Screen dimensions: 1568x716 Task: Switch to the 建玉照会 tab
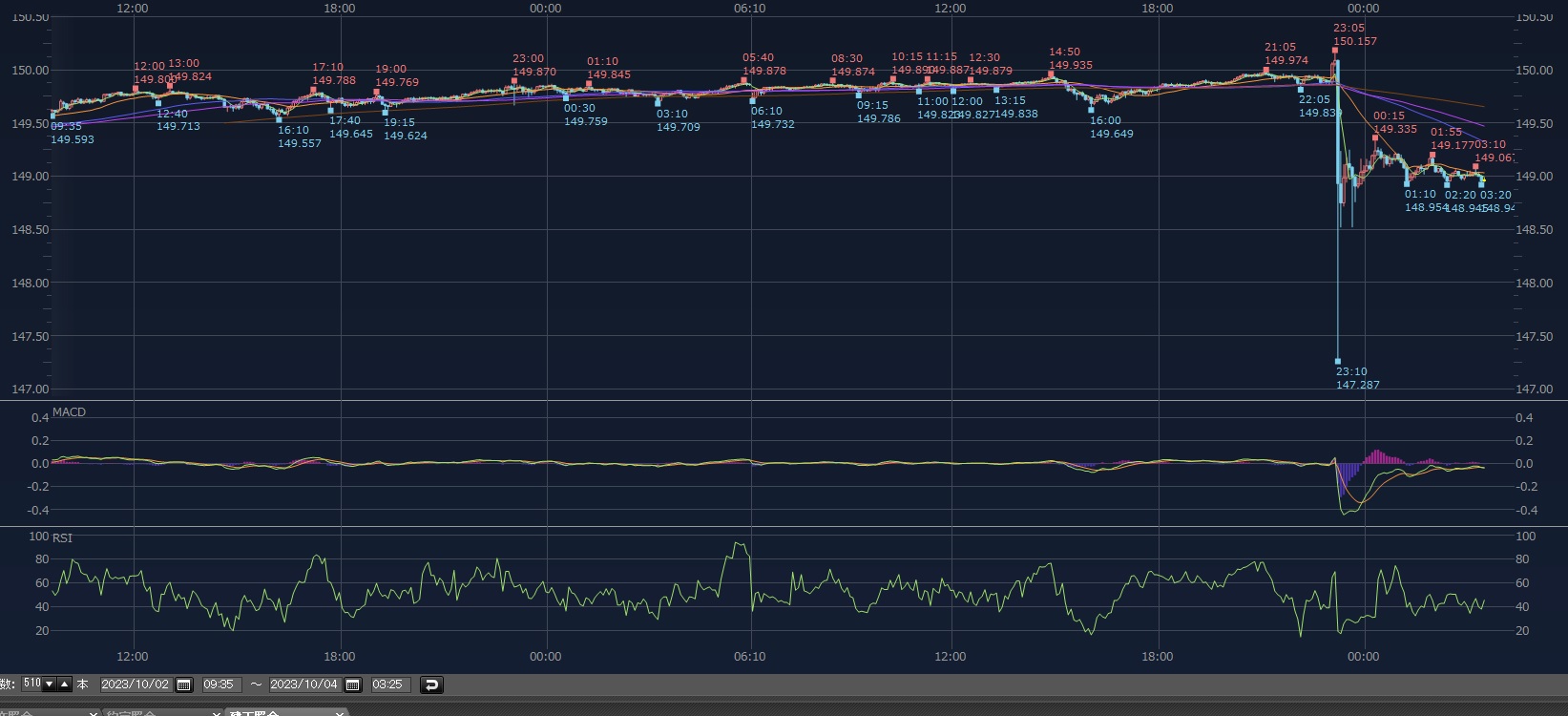pyautogui.click(x=258, y=713)
